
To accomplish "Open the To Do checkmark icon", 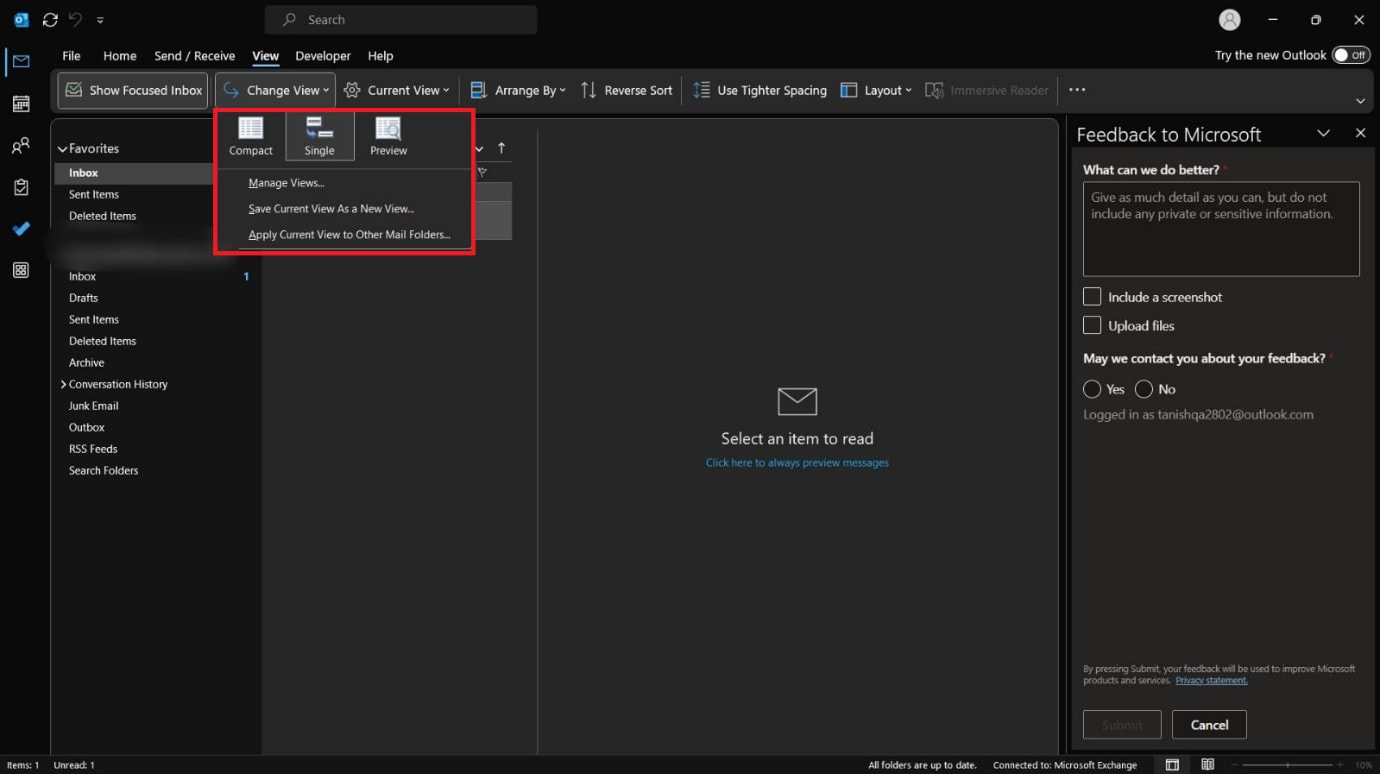I will point(21,229).
